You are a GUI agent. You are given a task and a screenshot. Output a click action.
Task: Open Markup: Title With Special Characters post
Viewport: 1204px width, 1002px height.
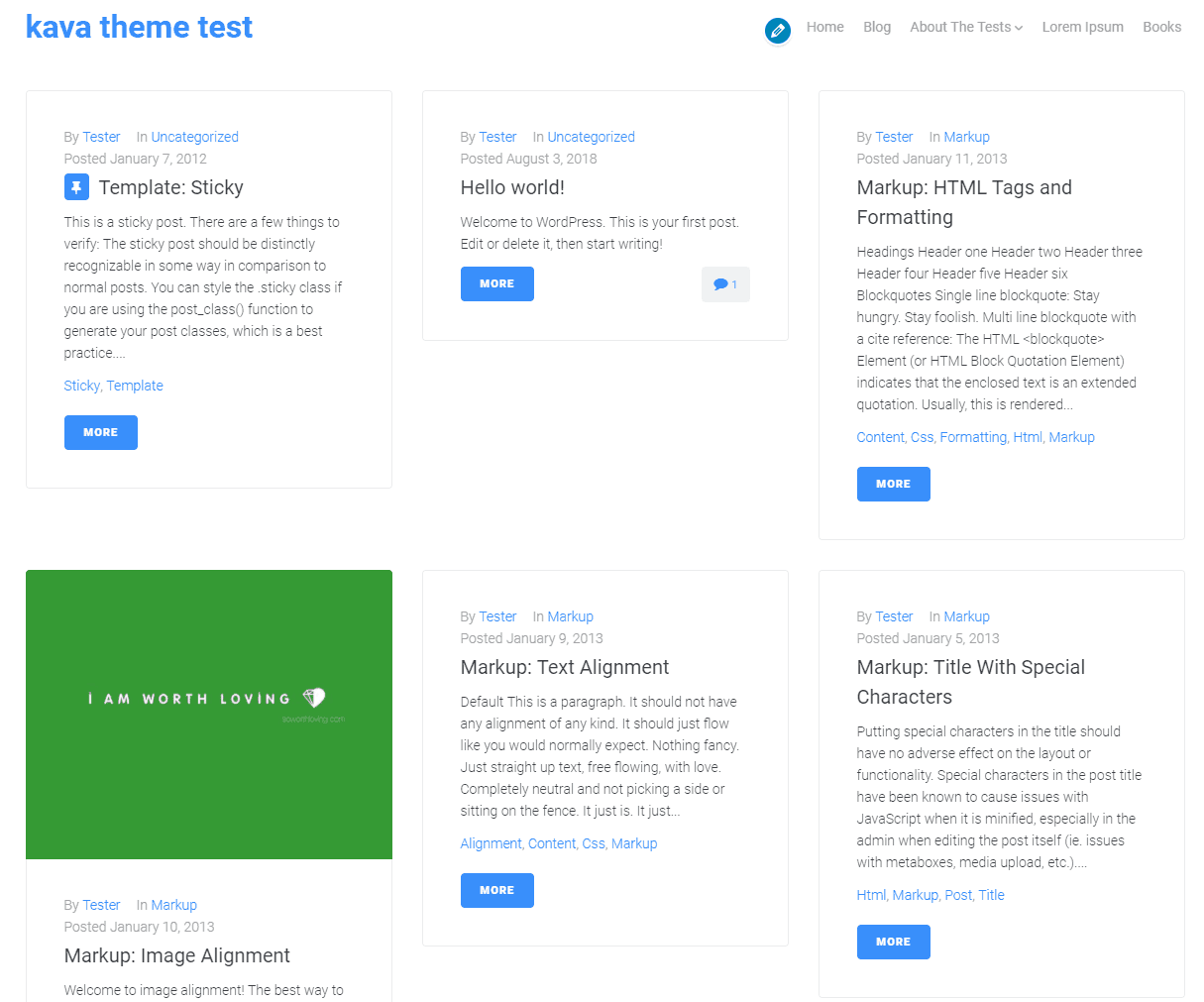tap(970, 682)
